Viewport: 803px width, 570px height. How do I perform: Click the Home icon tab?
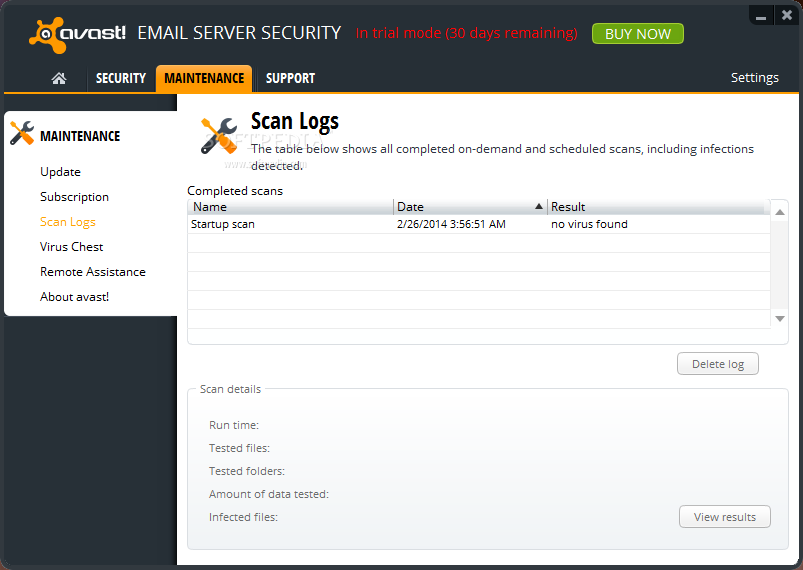[59, 78]
